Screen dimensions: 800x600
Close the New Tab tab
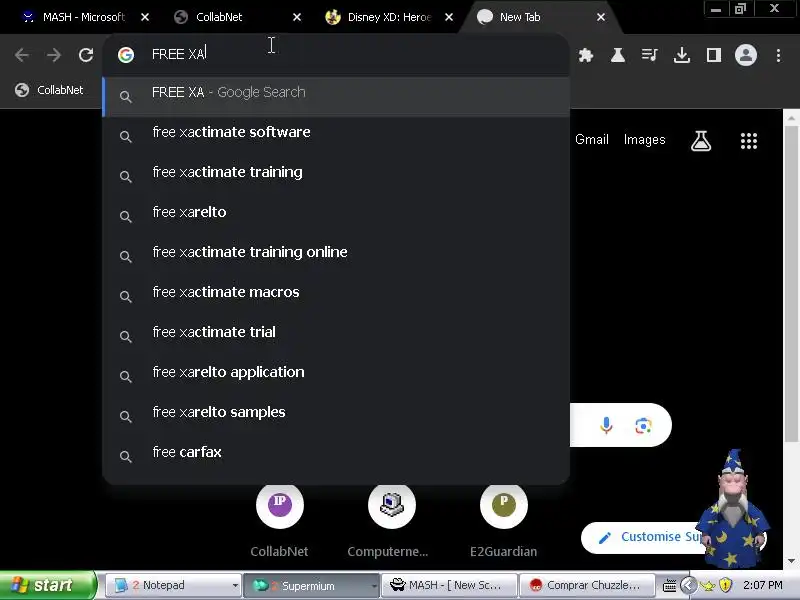point(601,17)
